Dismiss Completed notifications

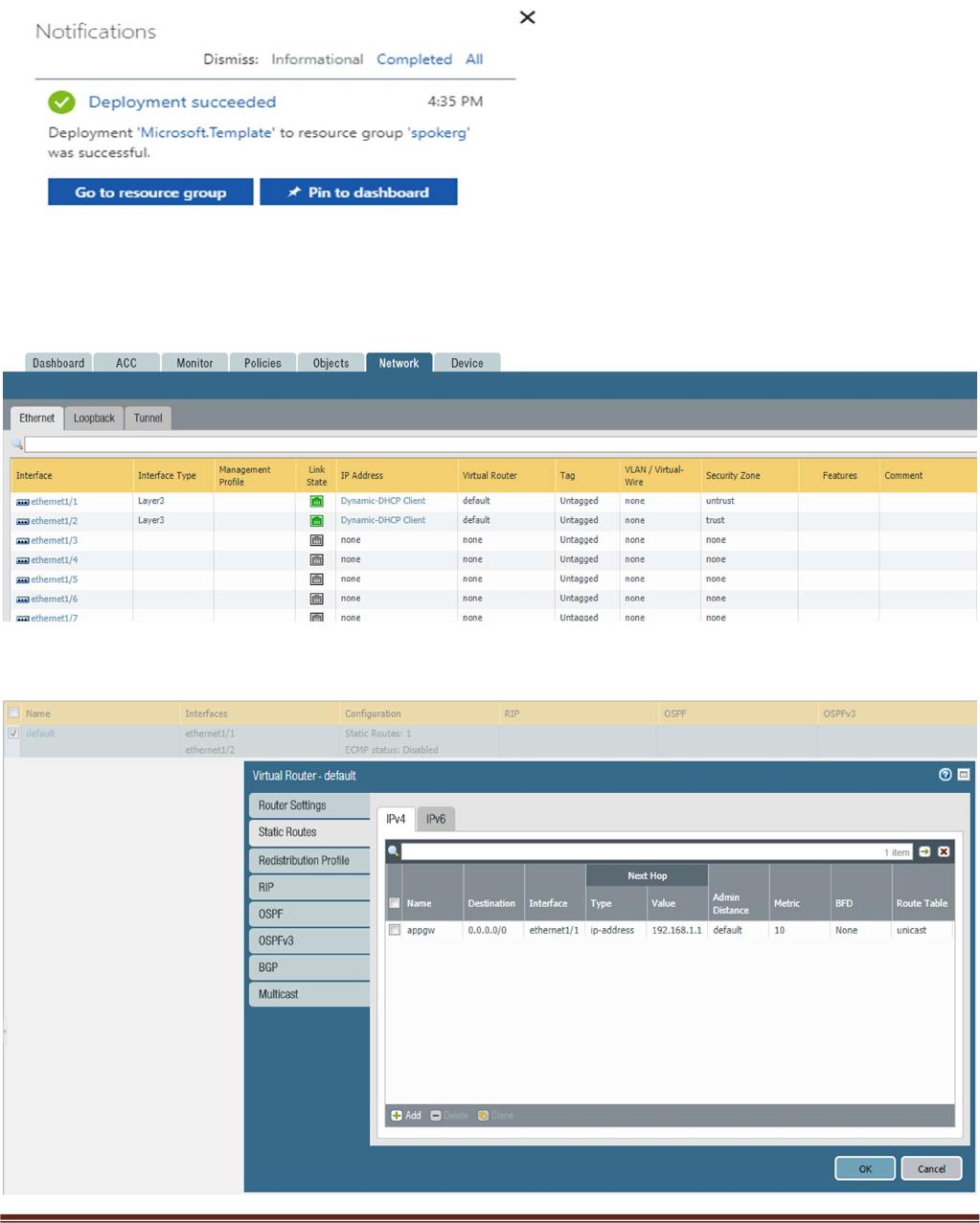tap(414, 59)
